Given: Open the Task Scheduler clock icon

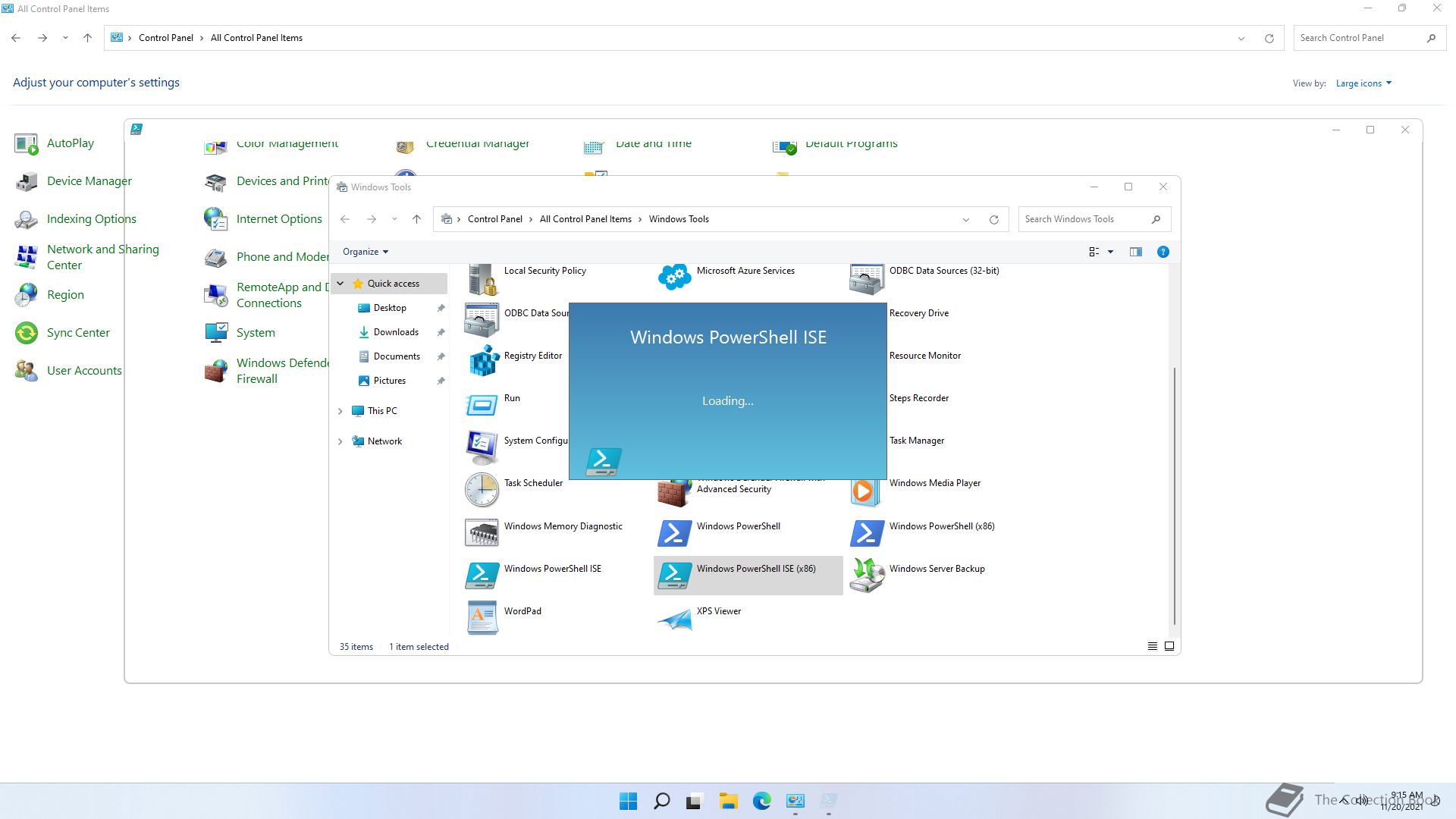Looking at the screenshot, I should (x=482, y=490).
